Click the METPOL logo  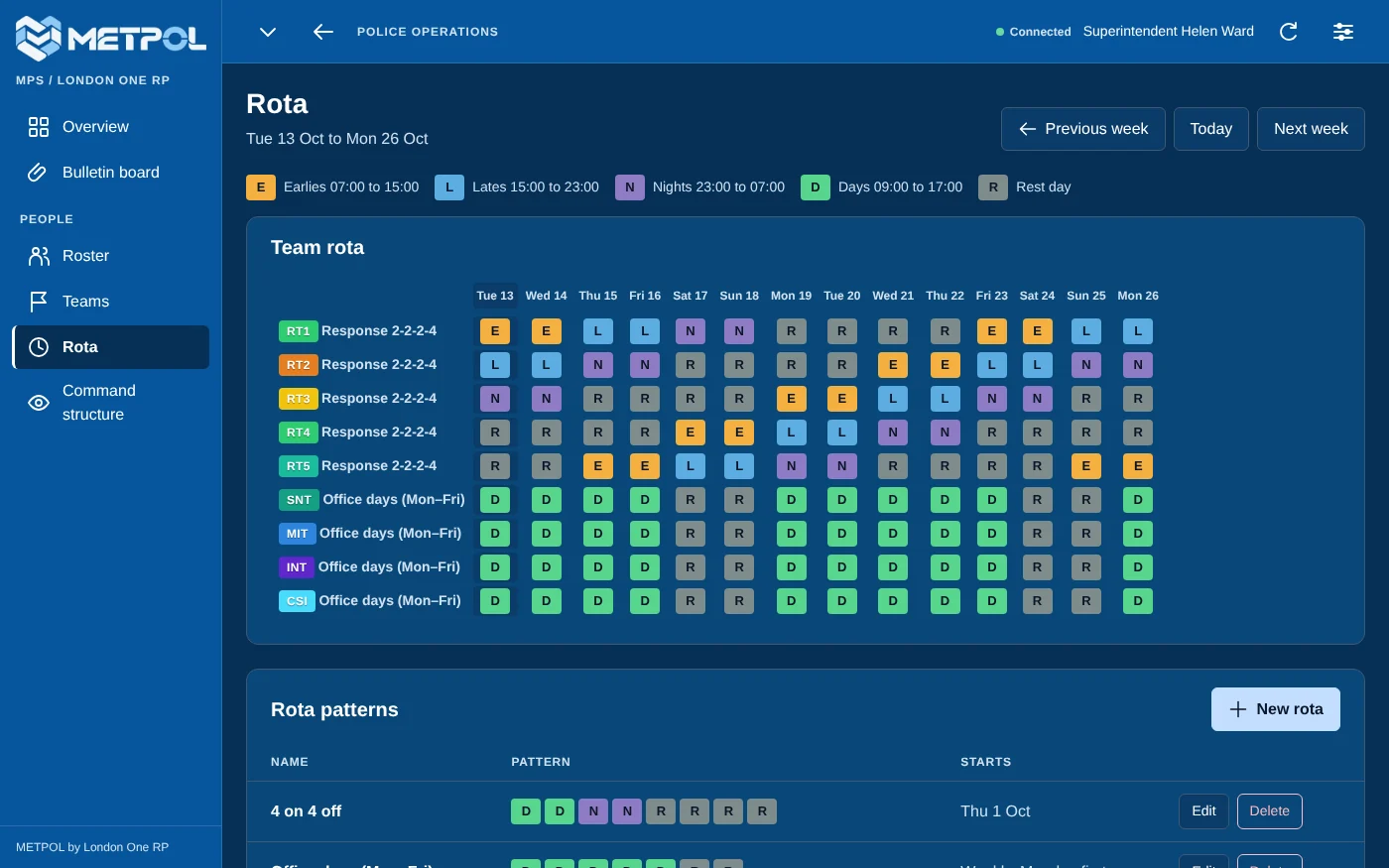[111, 38]
